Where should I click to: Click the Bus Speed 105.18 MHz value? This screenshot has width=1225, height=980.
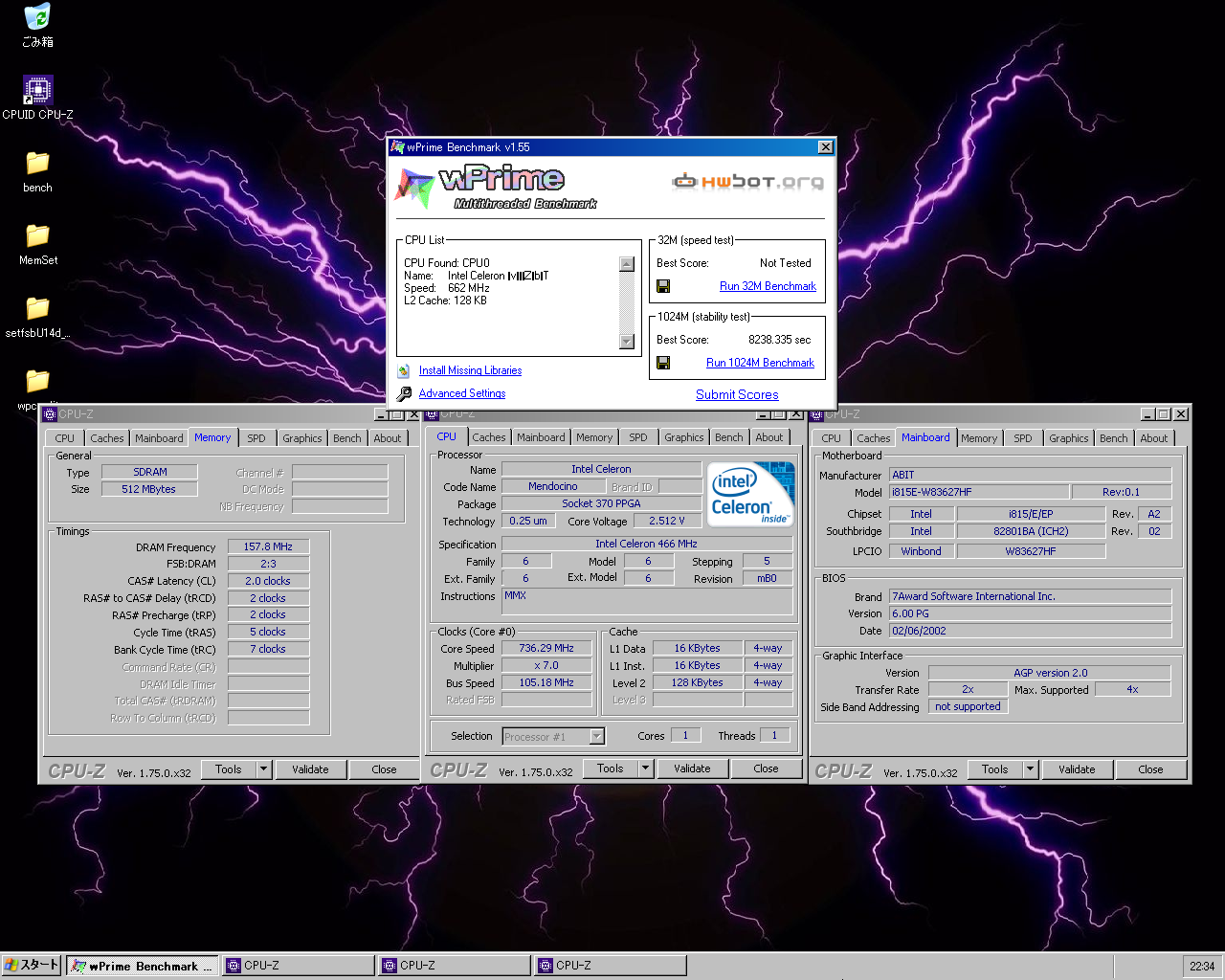(x=546, y=682)
